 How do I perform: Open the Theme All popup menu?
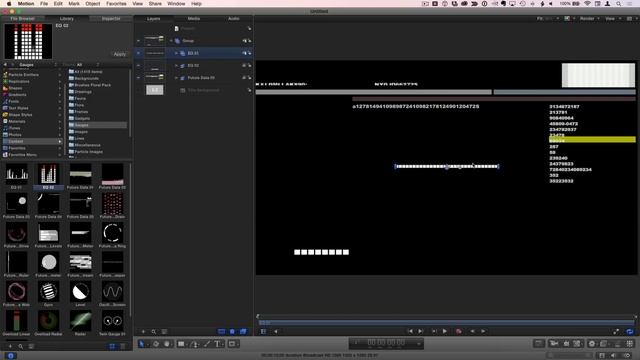[x=82, y=64]
